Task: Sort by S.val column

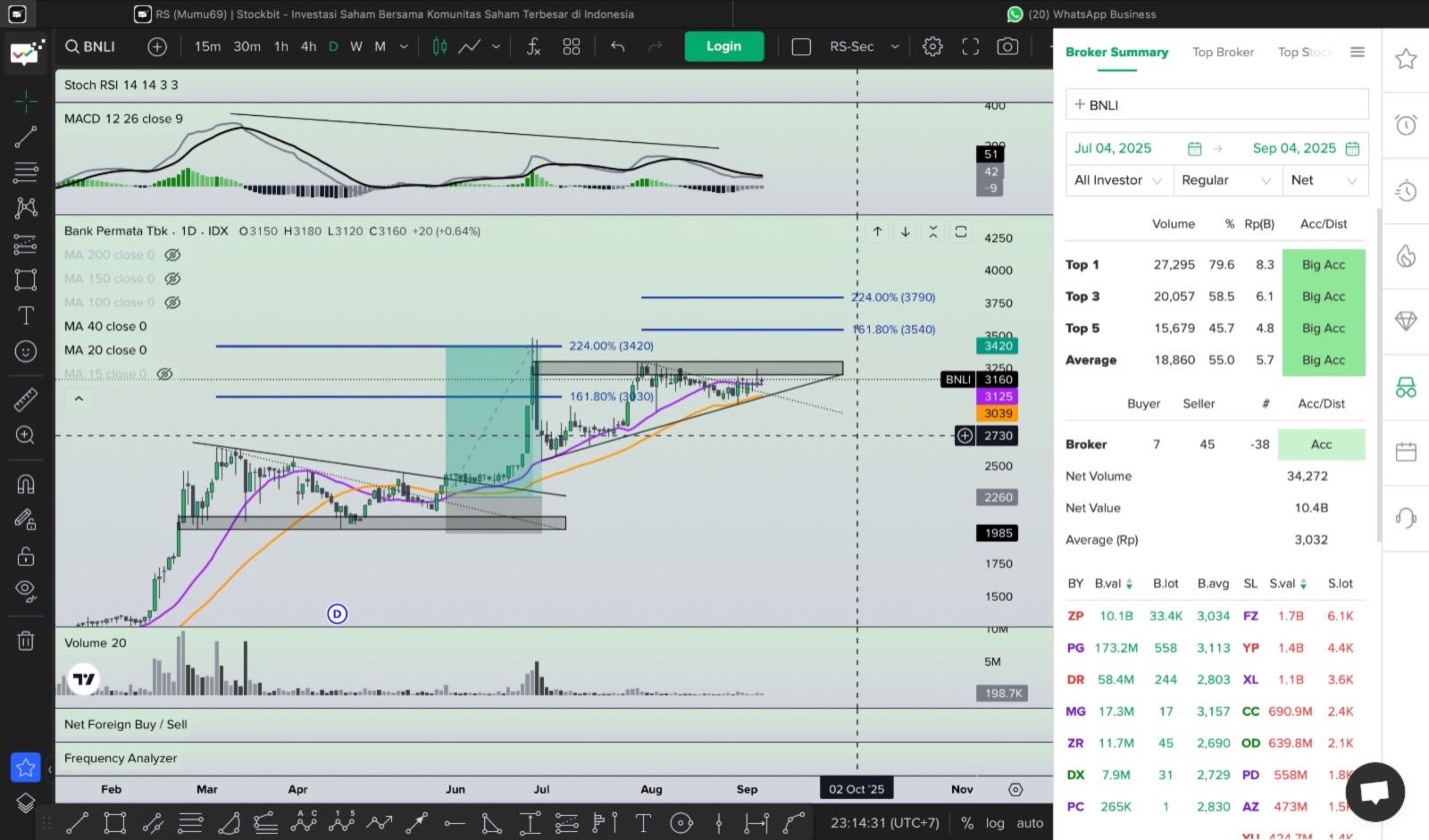Action: tap(1288, 584)
